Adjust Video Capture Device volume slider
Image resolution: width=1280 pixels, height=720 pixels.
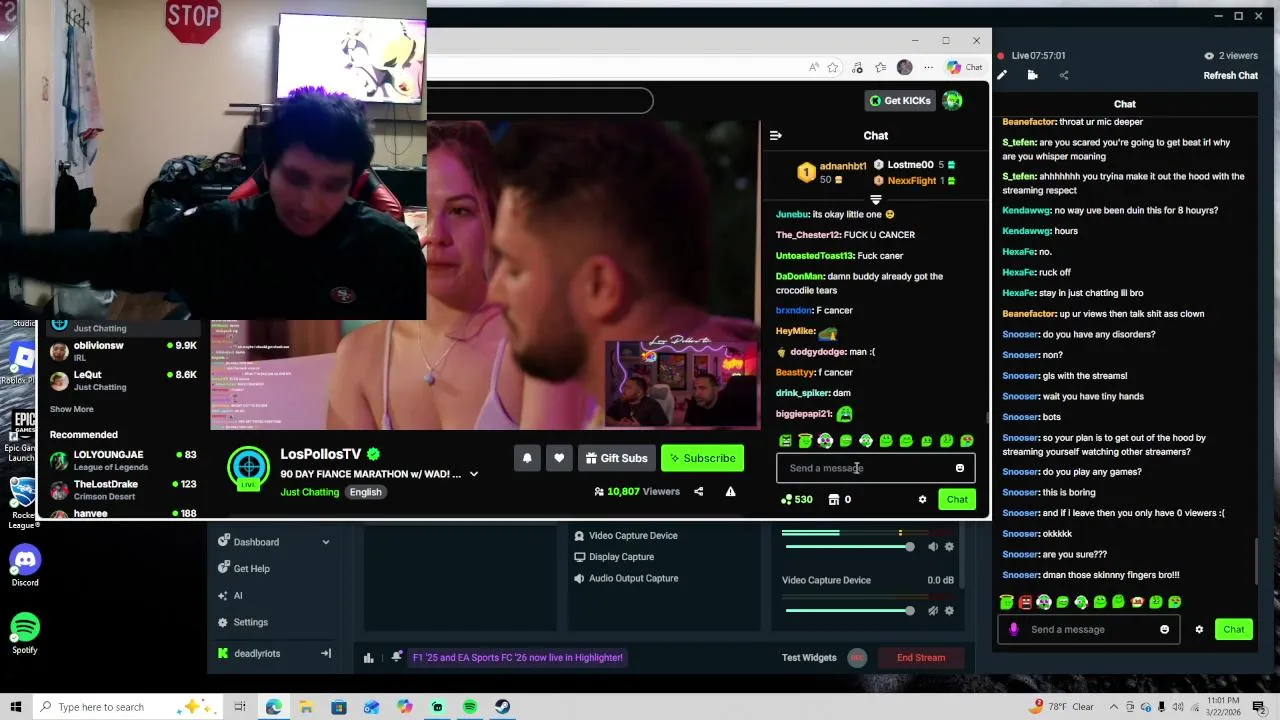point(848,611)
